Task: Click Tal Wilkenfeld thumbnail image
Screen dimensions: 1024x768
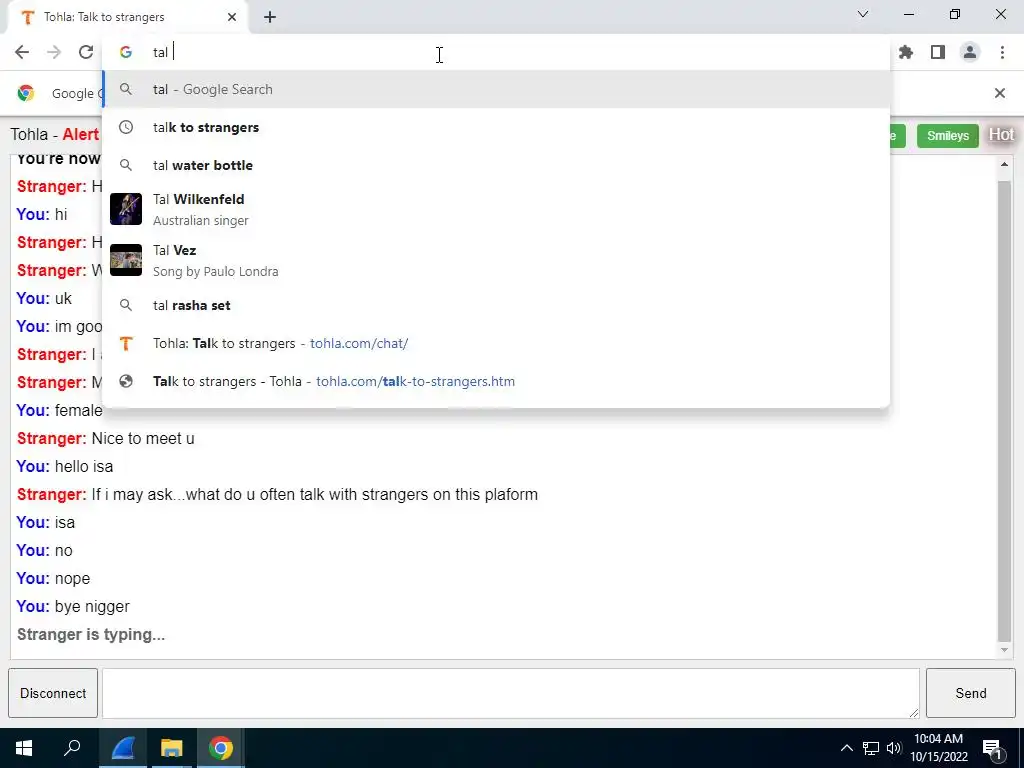Action: (126, 209)
